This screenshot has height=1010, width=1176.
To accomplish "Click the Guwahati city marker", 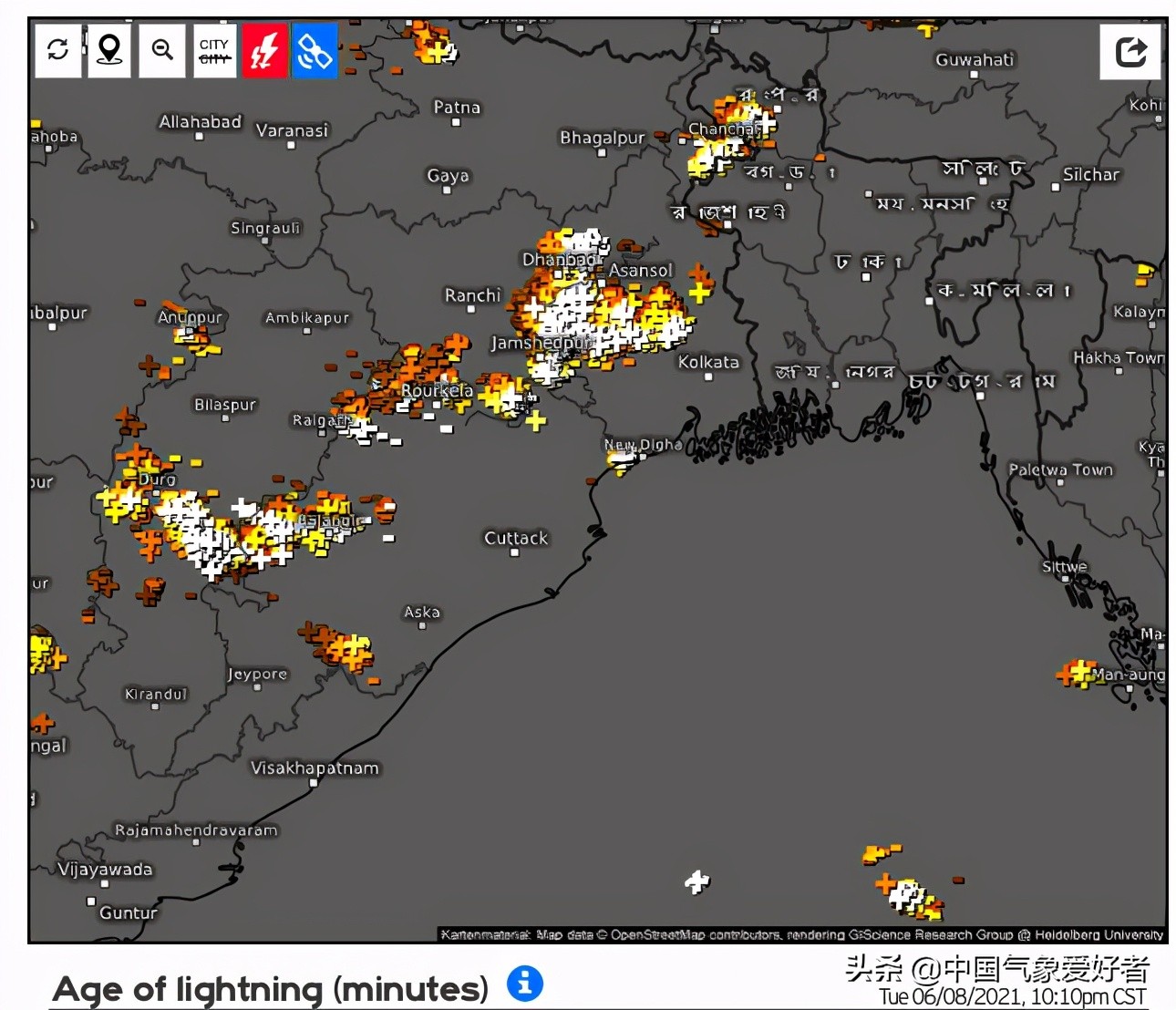I will tap(975, 73).
